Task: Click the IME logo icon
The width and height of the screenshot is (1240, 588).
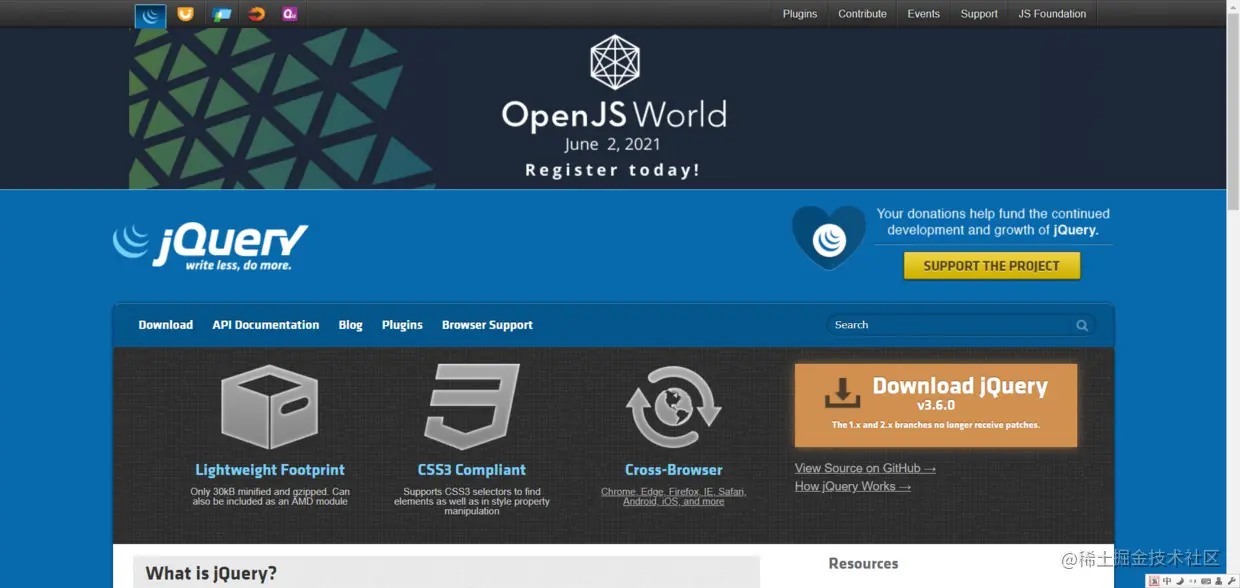Action: coord(1154,581)
